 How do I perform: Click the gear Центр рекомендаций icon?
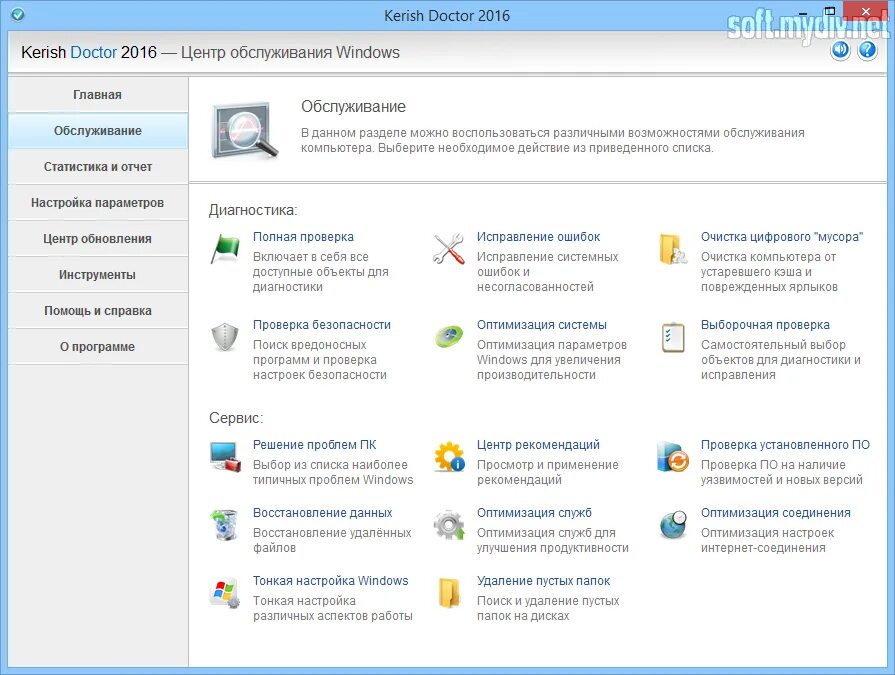click(449, 456)
